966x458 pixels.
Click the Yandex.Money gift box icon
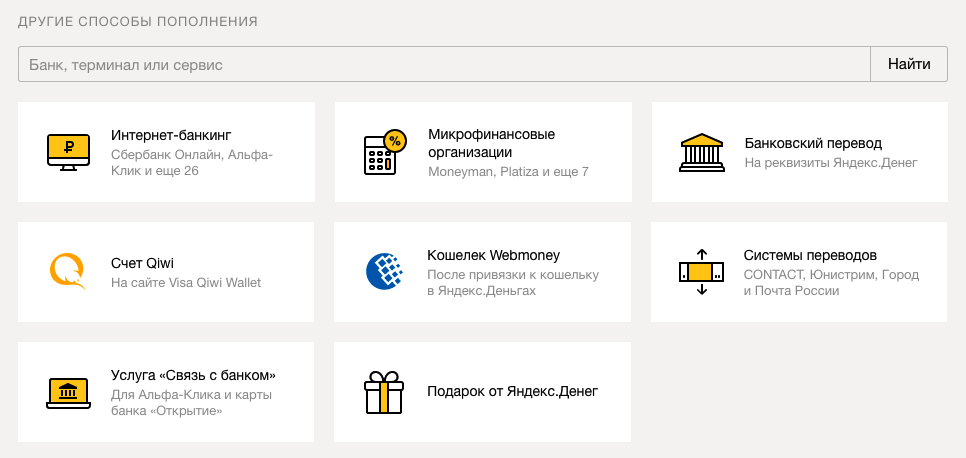click(384, 392)
